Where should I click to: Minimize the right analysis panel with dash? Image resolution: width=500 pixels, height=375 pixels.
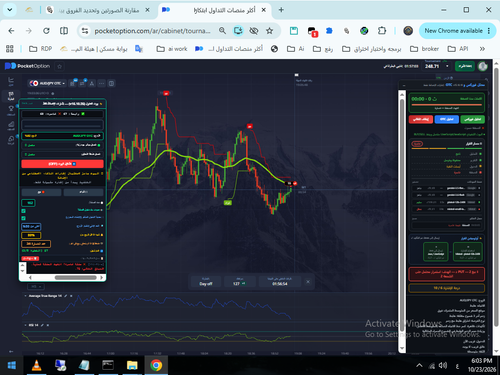(x=404, y=85)
